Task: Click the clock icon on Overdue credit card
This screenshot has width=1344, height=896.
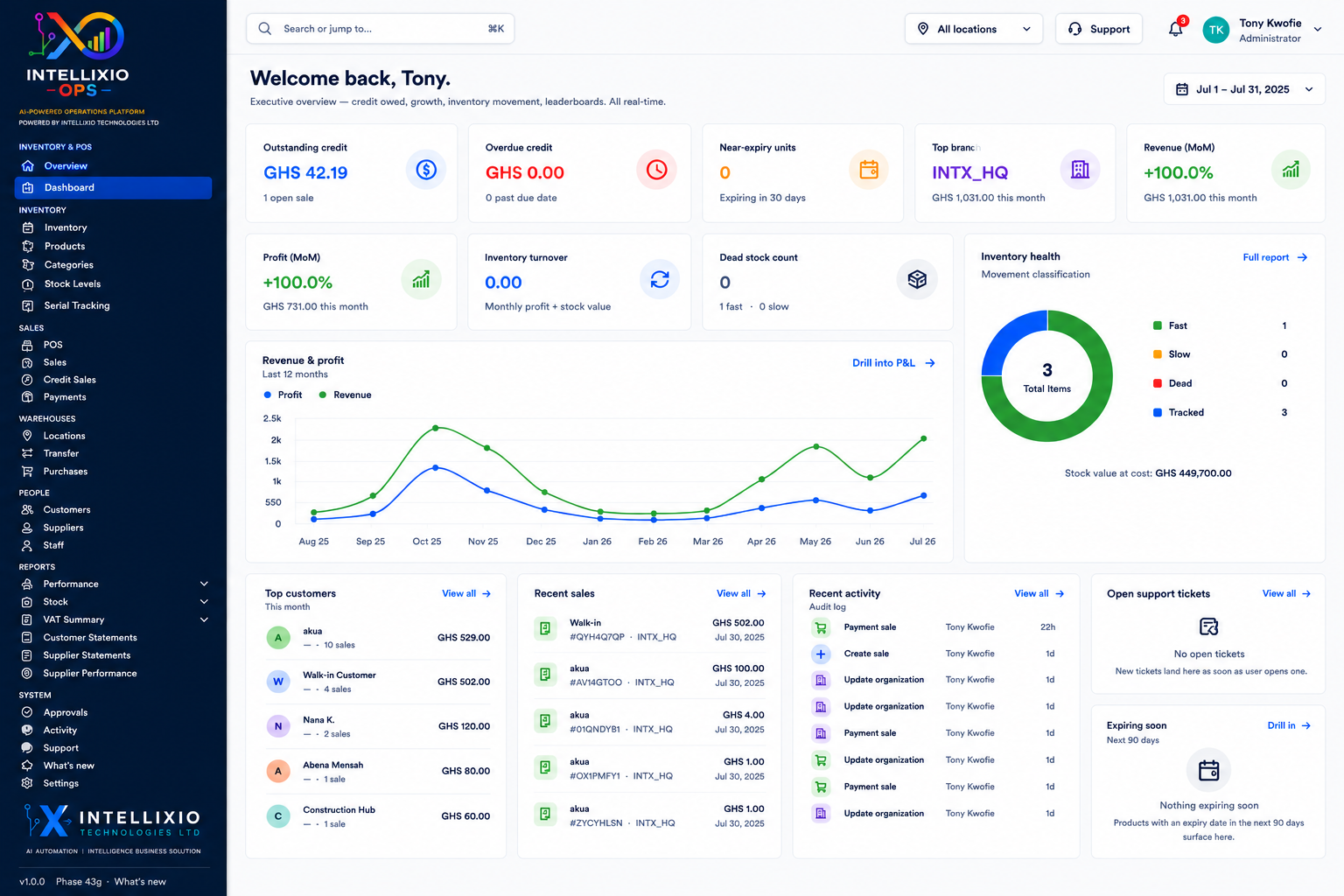Action: click(x=656, y=170)
